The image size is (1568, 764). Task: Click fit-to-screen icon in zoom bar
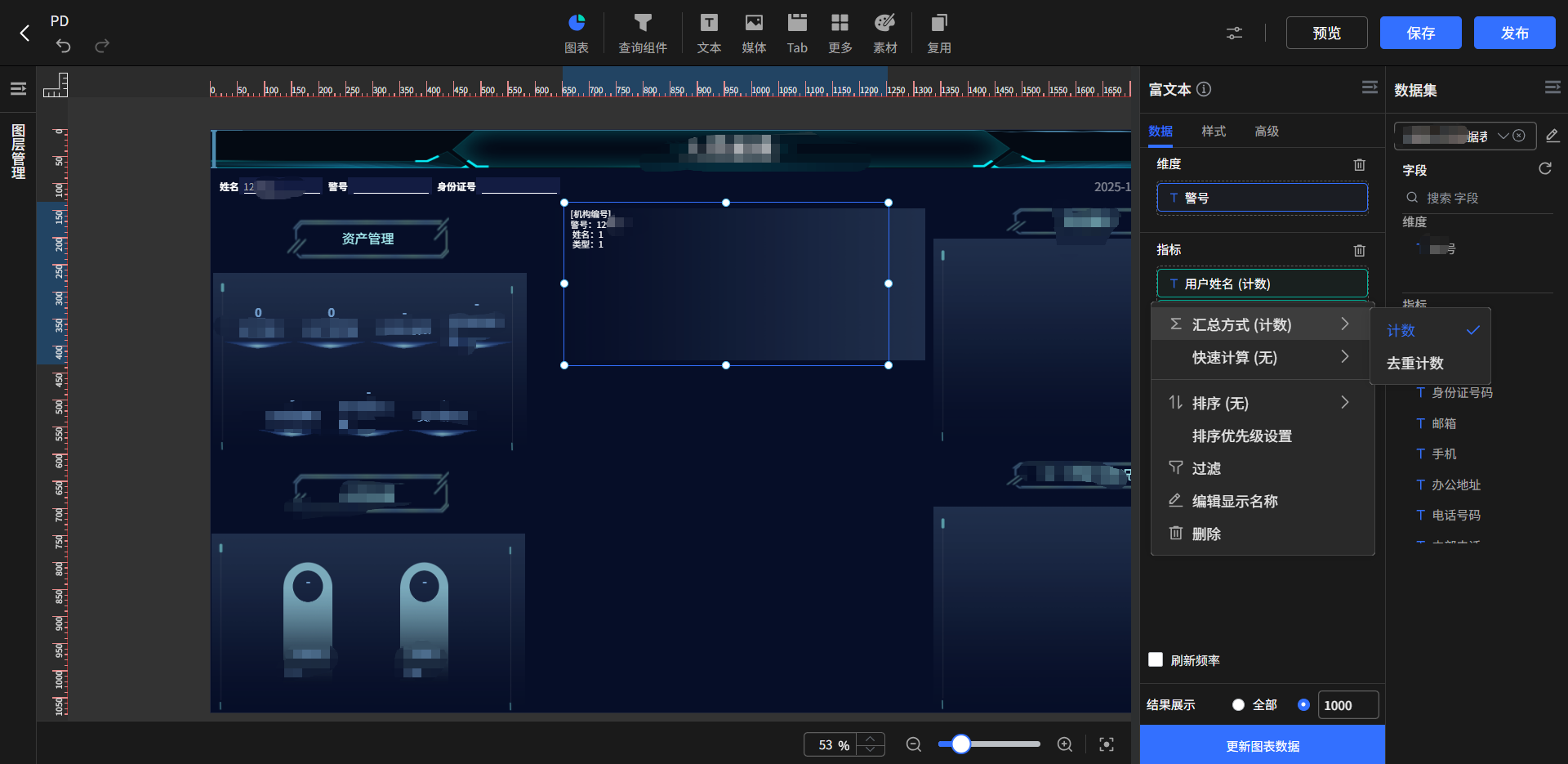coord(1107,744)
